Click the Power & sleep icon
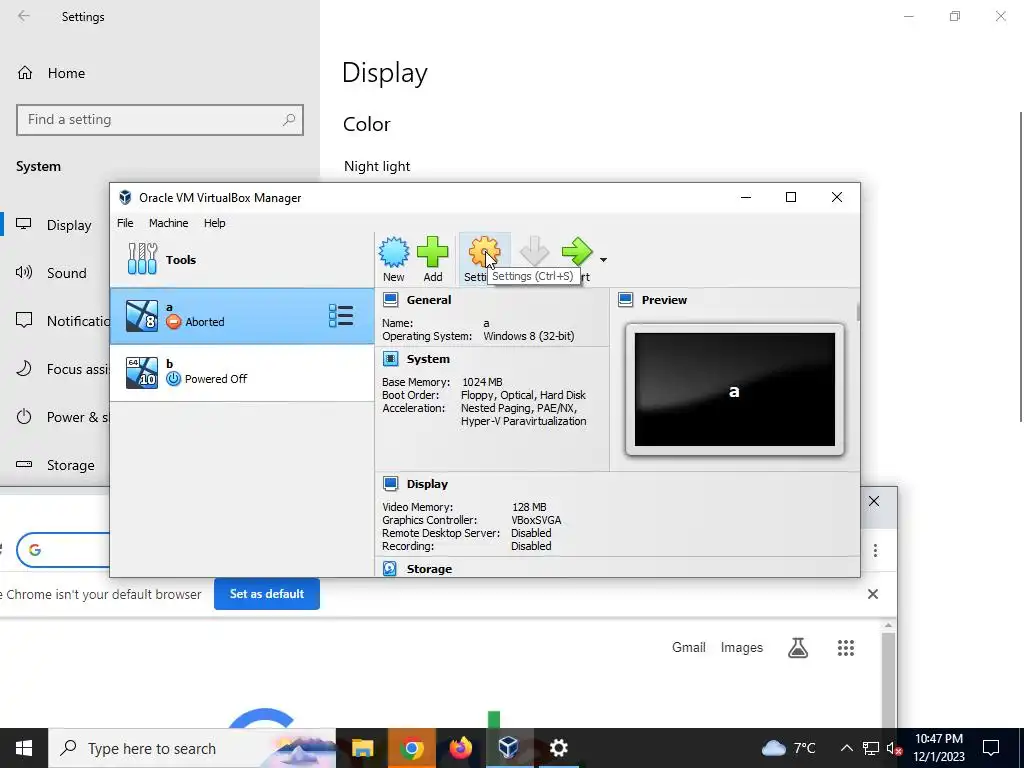 [x=24, y=417]
